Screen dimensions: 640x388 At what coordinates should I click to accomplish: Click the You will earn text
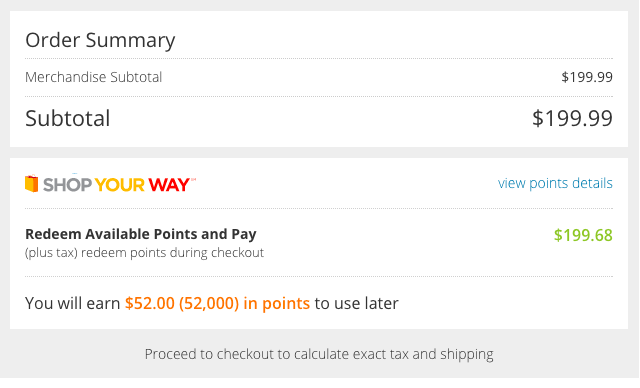(x=73, y=304)
